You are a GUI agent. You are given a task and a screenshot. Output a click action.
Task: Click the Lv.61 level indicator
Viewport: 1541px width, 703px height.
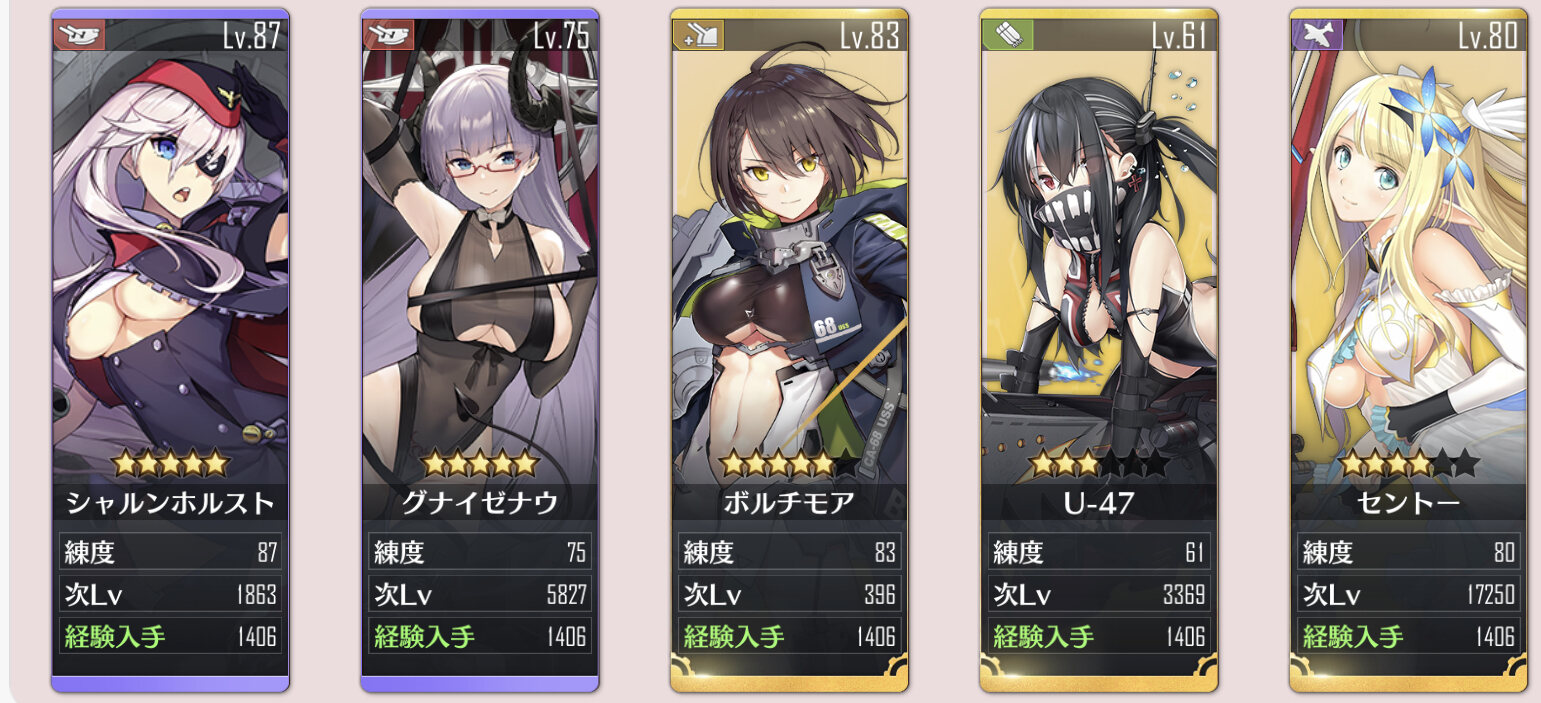pyautogui.click(x=1181, y=36)
